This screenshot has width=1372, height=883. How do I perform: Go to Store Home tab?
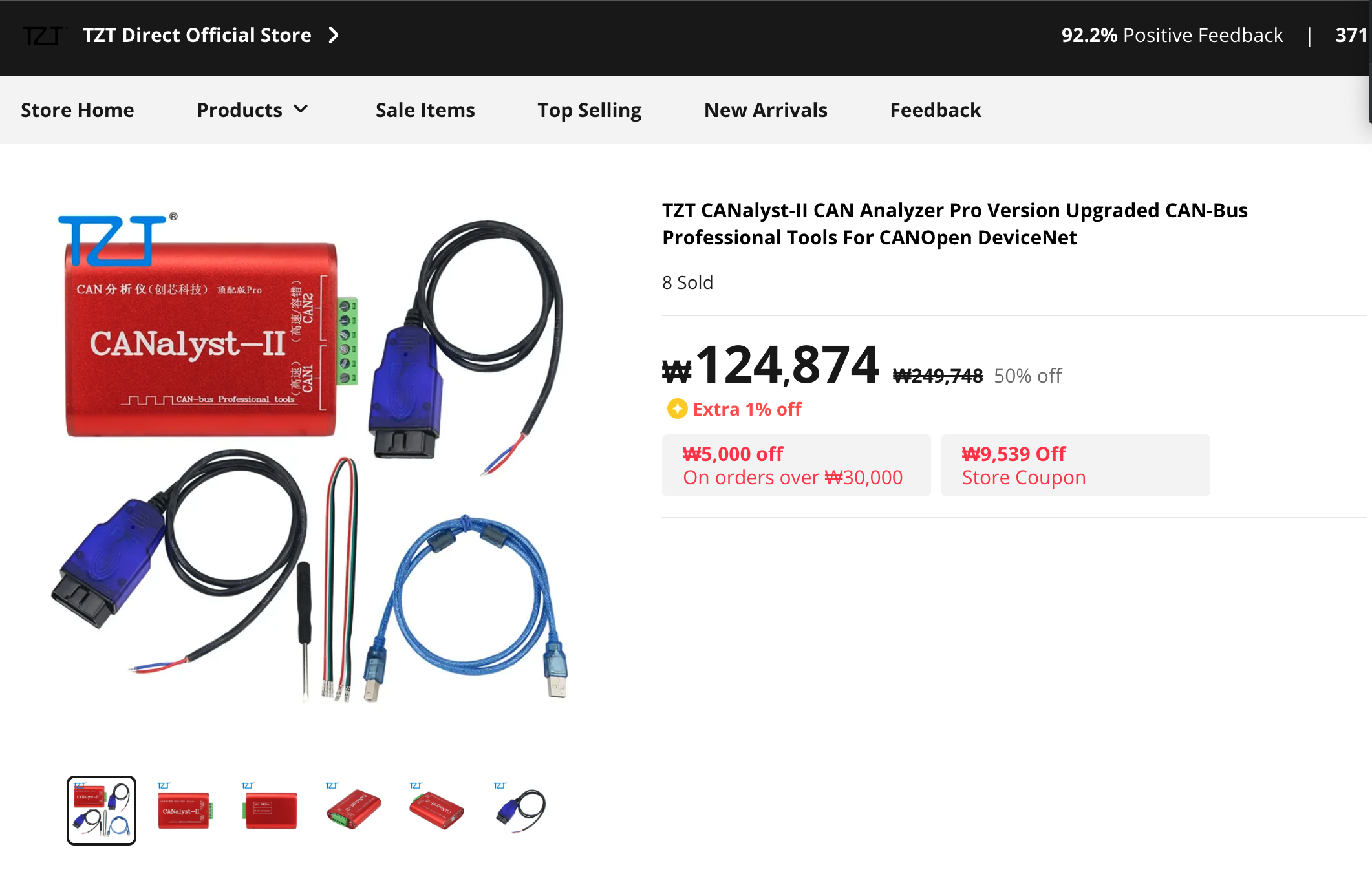(78, 110)
